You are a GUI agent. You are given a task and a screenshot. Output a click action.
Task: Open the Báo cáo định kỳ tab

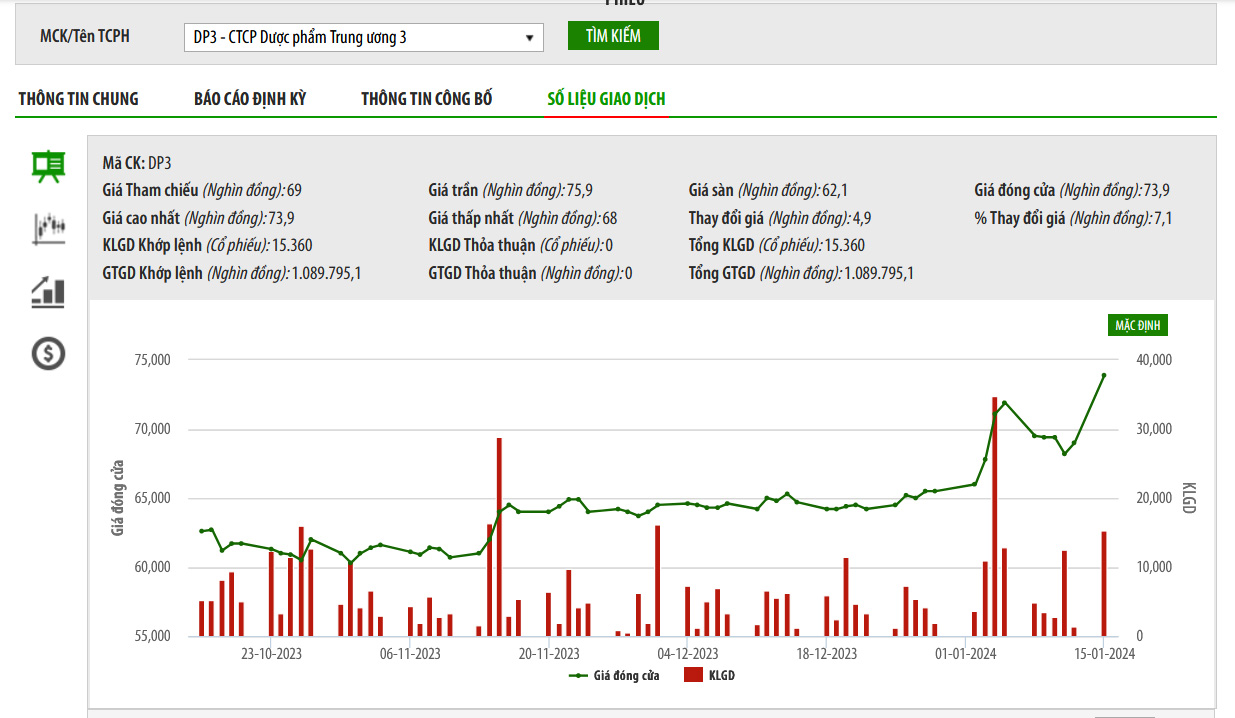point(250,99)
